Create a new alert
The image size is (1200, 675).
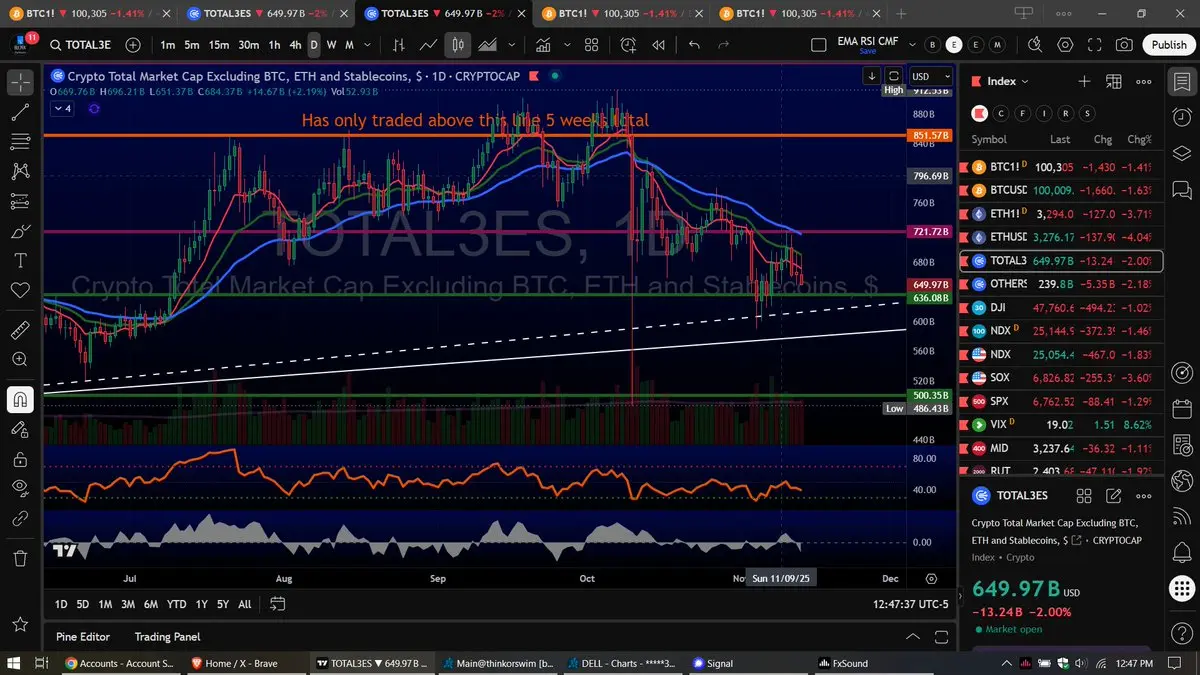(628, 45)
